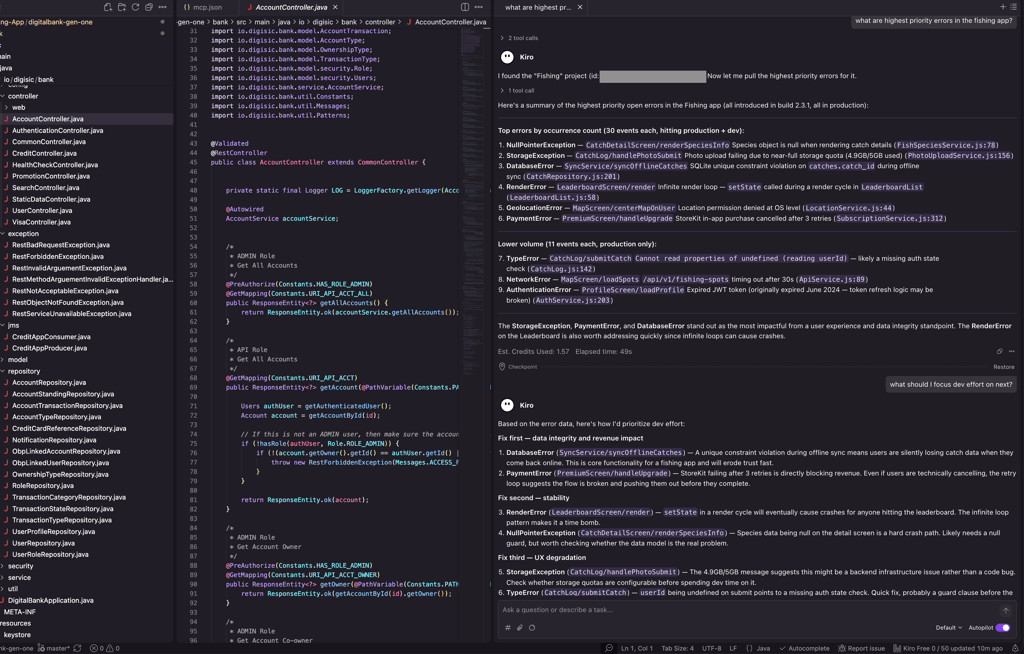Open explorer more actions ellipsis

[x=163, y=7]
